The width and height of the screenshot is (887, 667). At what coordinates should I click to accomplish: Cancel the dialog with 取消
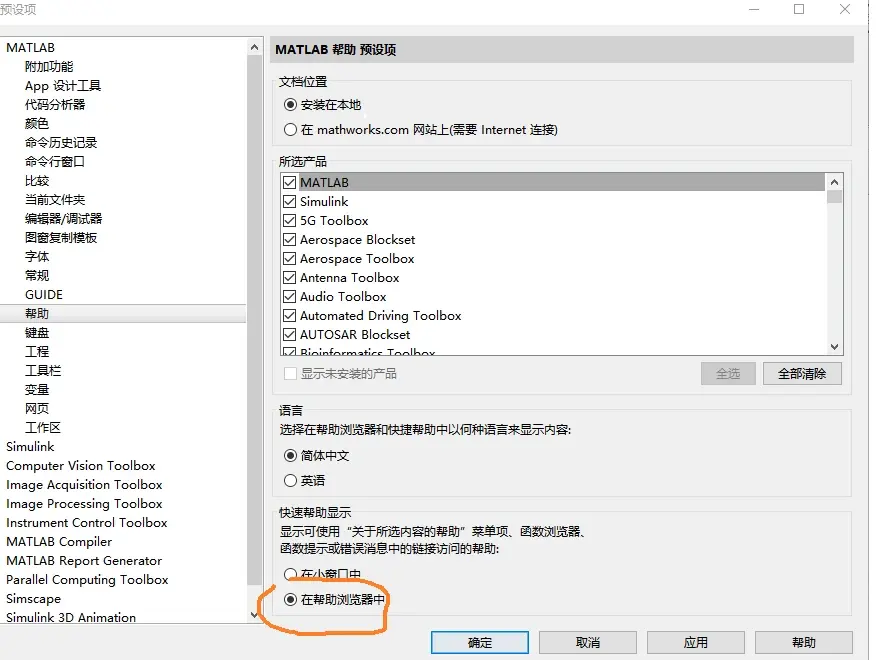point(588,643)
